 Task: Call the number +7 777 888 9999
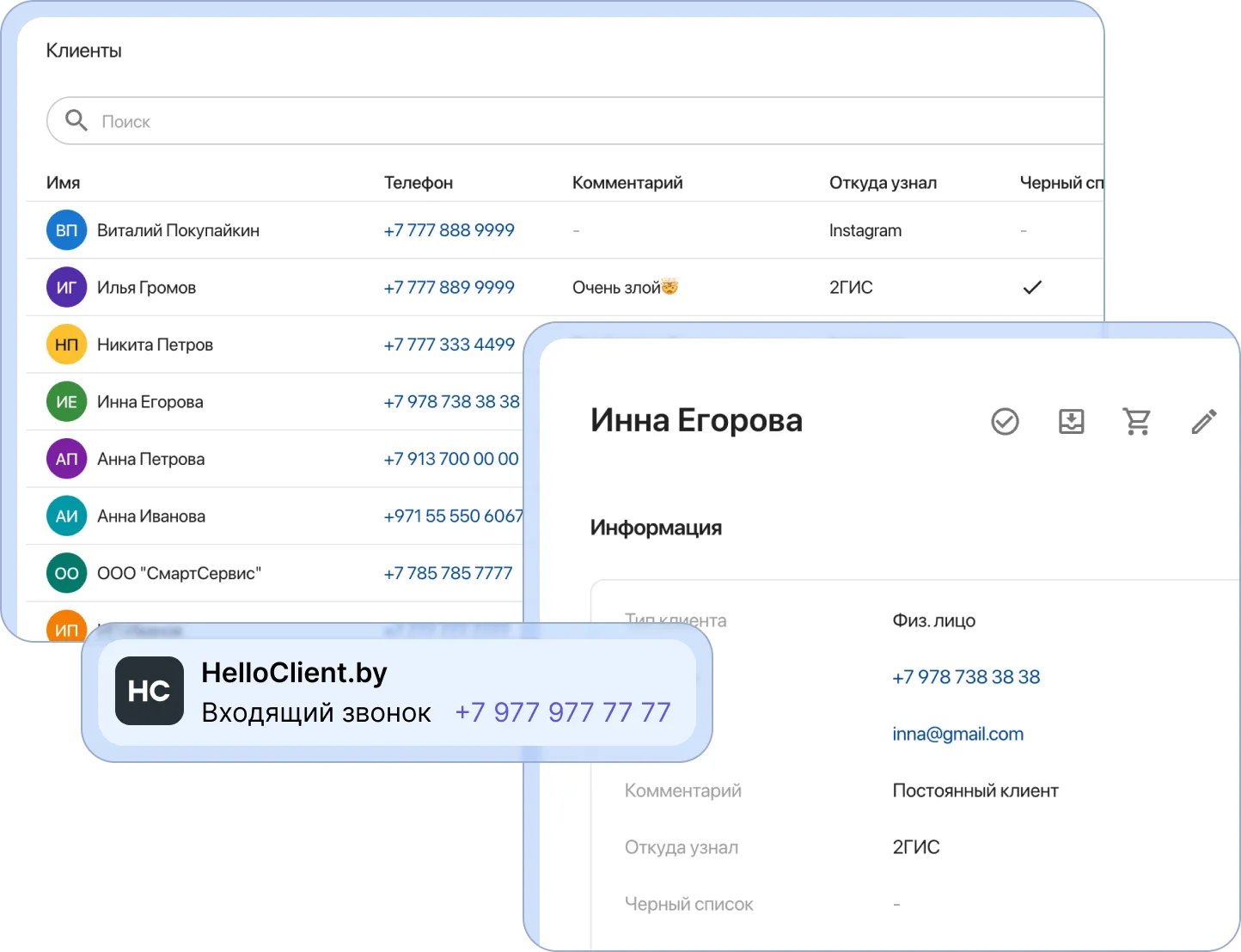pos(449,229)
